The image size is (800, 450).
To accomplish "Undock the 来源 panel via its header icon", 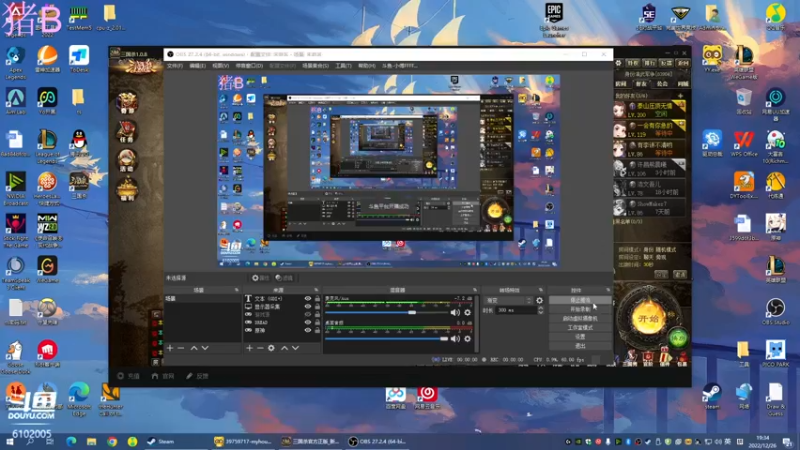I will click(x=316, y=290).
